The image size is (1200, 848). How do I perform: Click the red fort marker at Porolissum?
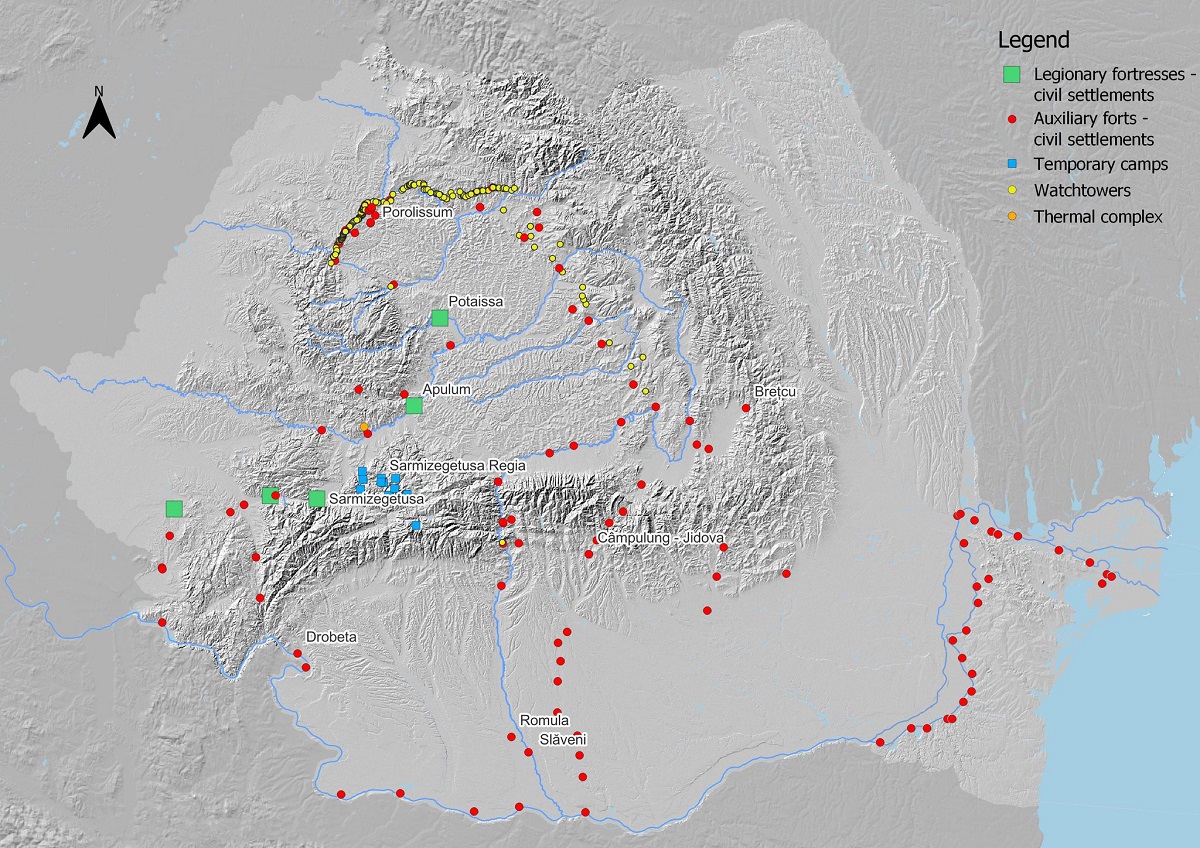(x=372, y=211)
